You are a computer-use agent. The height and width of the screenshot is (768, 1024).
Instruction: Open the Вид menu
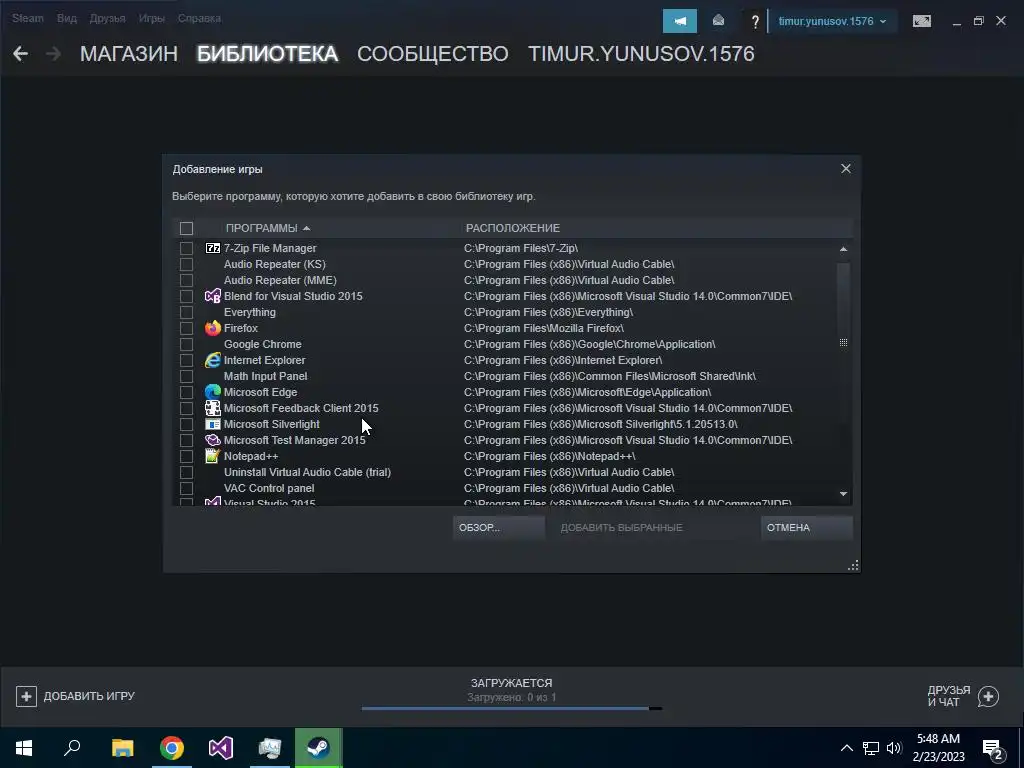[67, 18]
